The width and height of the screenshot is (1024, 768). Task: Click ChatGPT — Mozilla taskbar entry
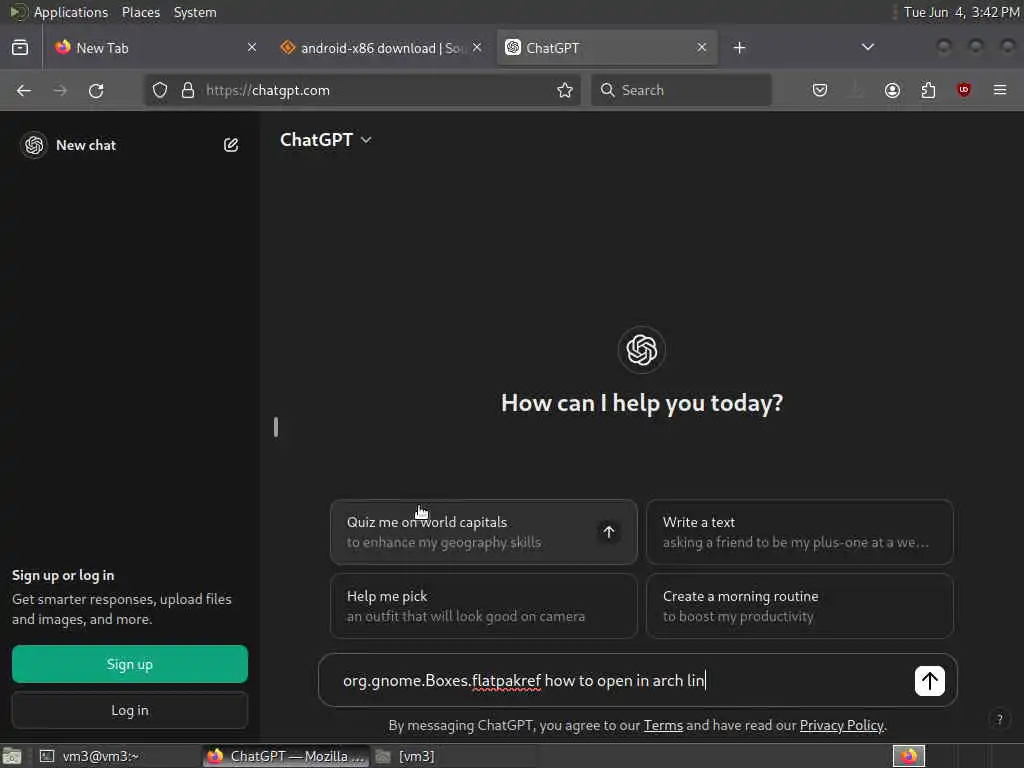[x=285, y=756]
